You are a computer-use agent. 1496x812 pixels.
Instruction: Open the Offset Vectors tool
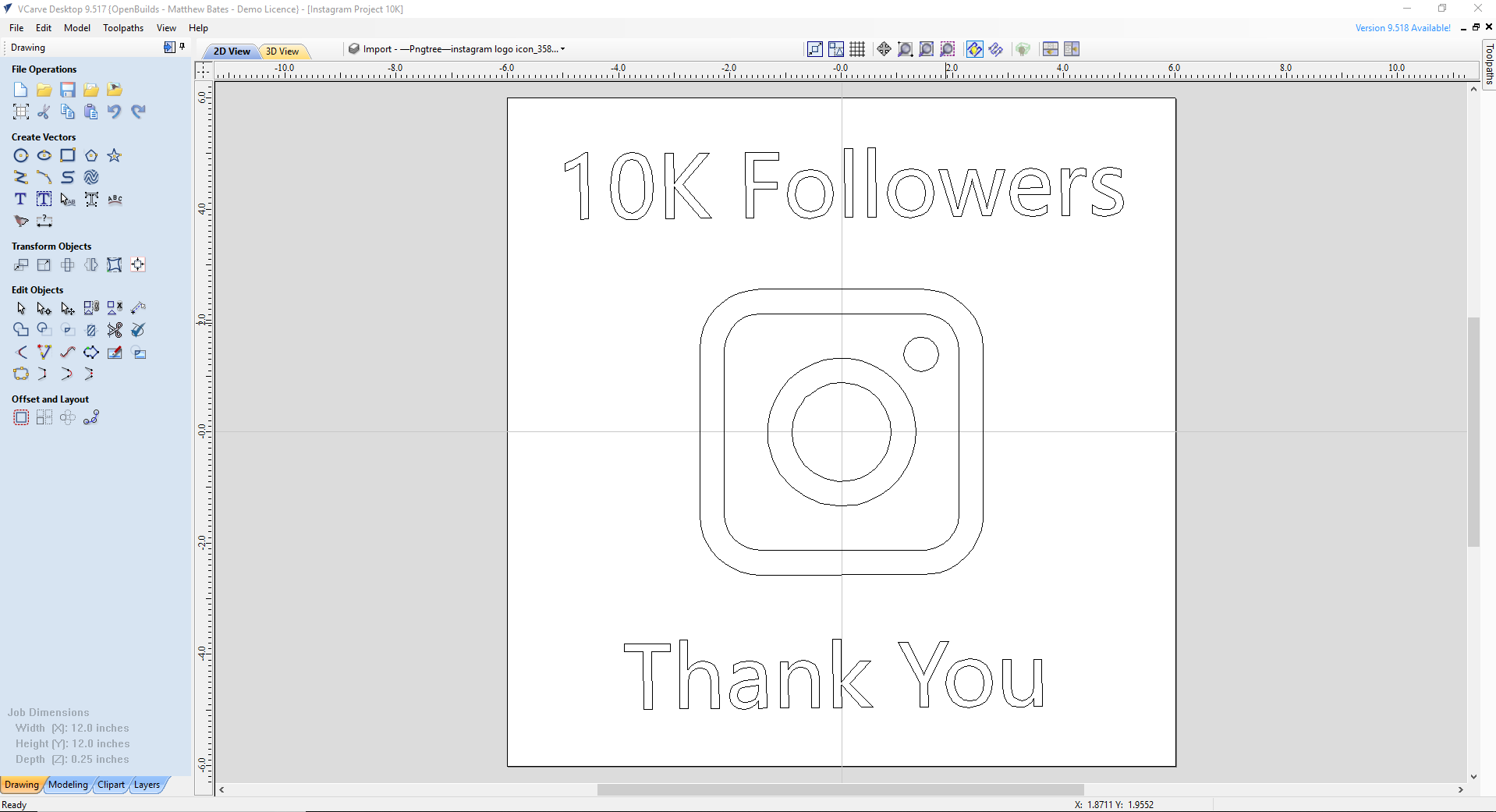click(21, 417)
